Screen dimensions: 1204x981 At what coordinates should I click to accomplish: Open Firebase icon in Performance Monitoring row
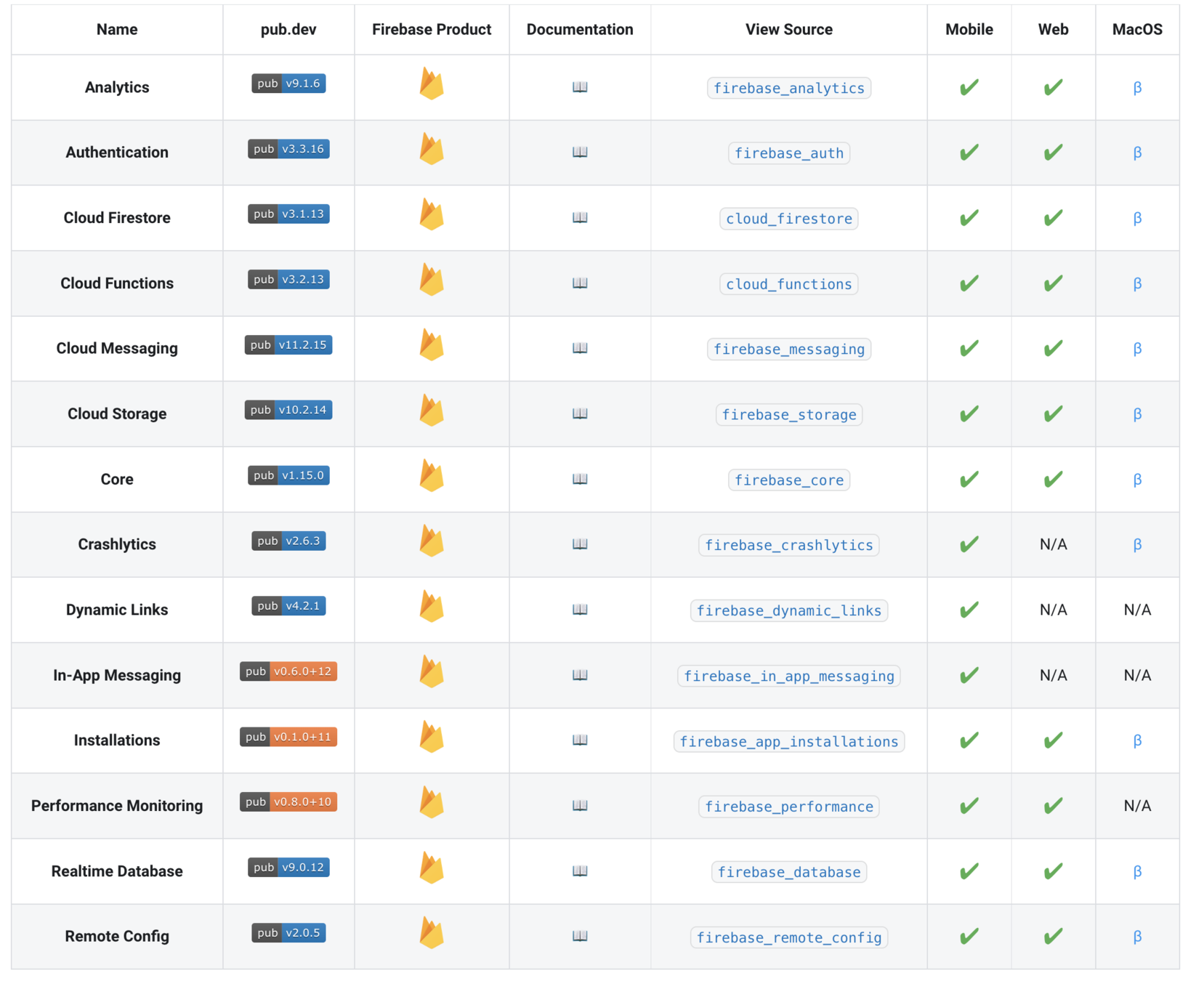432,802
